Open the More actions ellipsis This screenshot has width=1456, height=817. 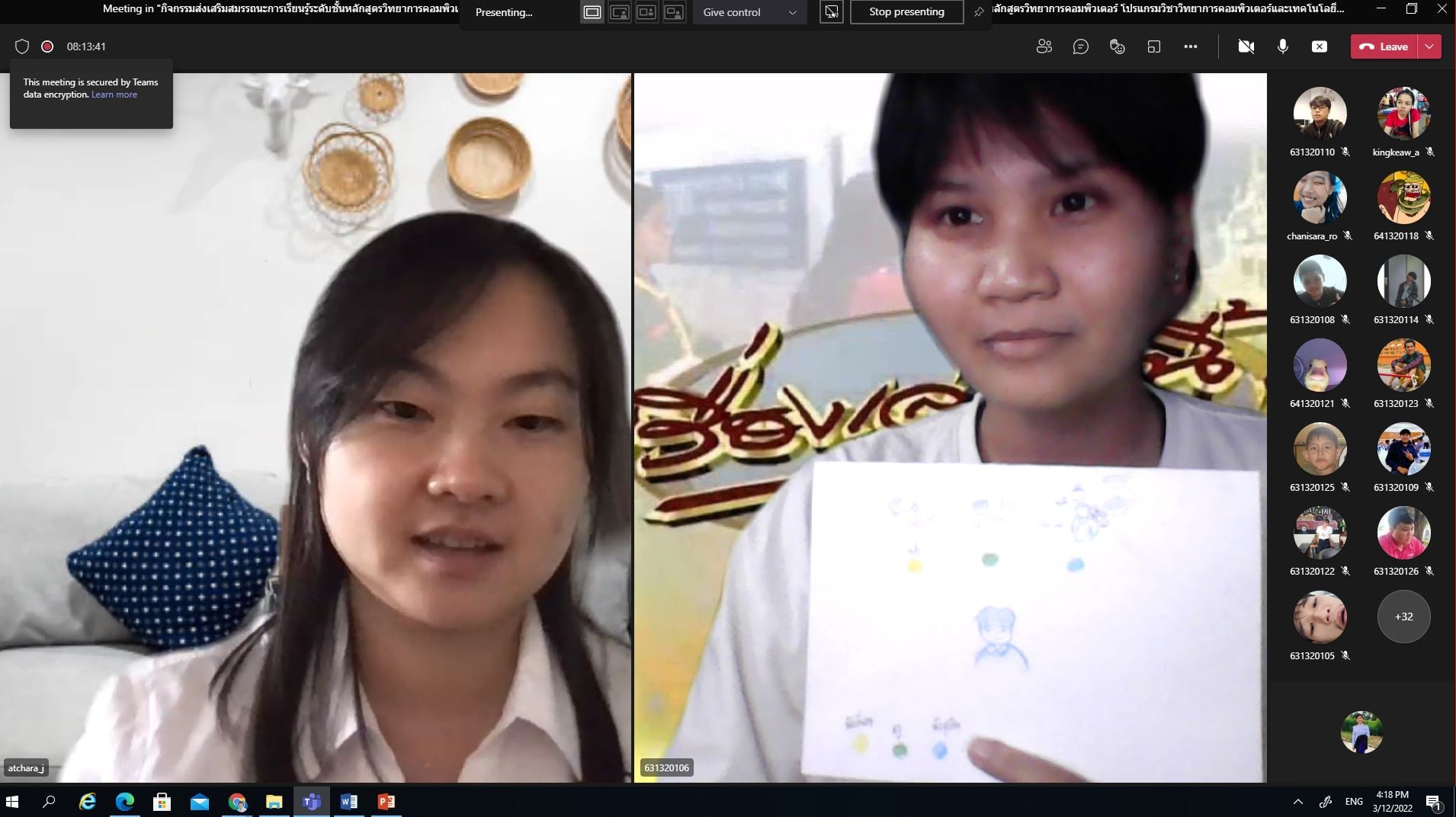click(x=1190, y=46)
